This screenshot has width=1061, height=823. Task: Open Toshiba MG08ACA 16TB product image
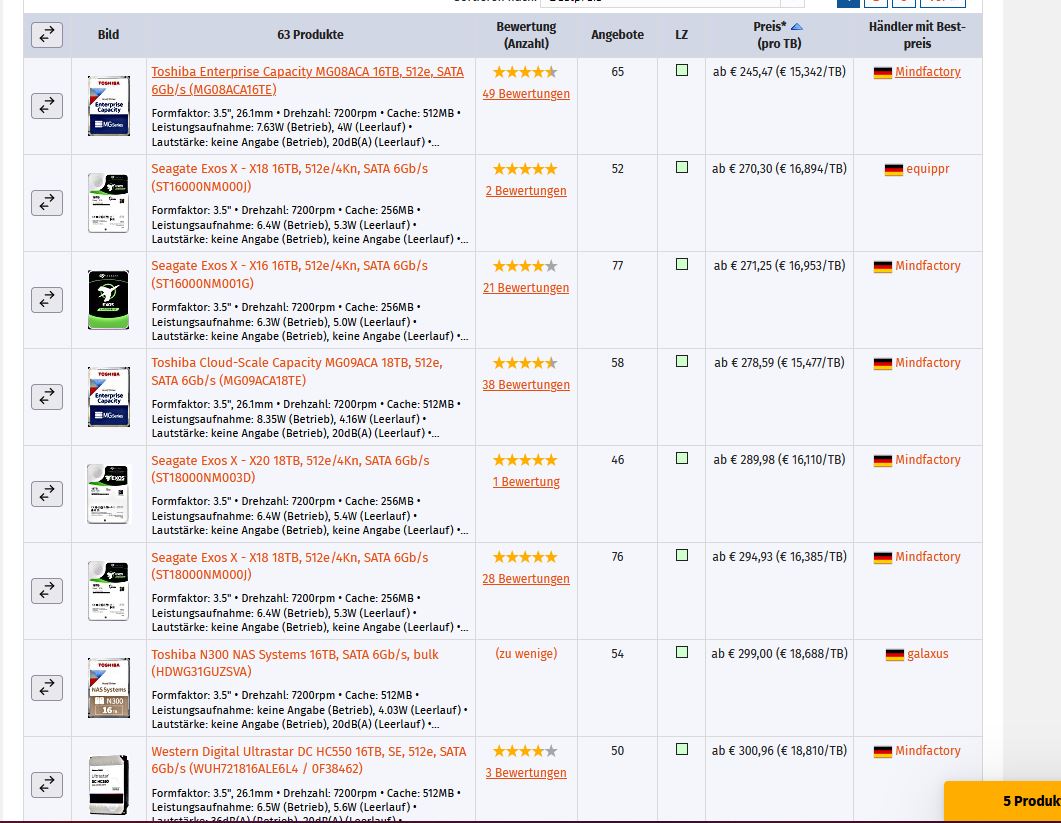108,106
